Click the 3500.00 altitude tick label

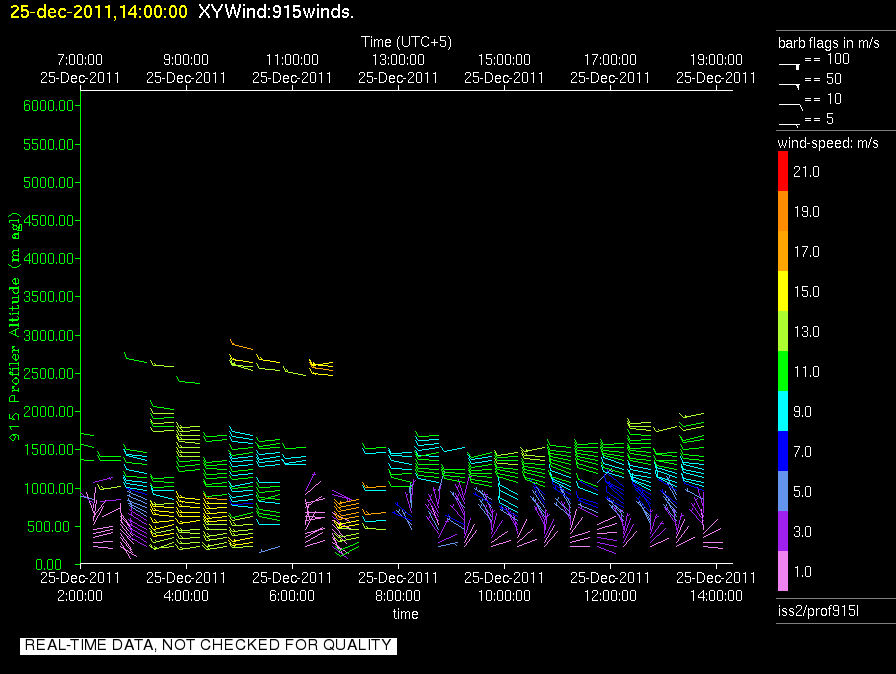tap(49, 296)
